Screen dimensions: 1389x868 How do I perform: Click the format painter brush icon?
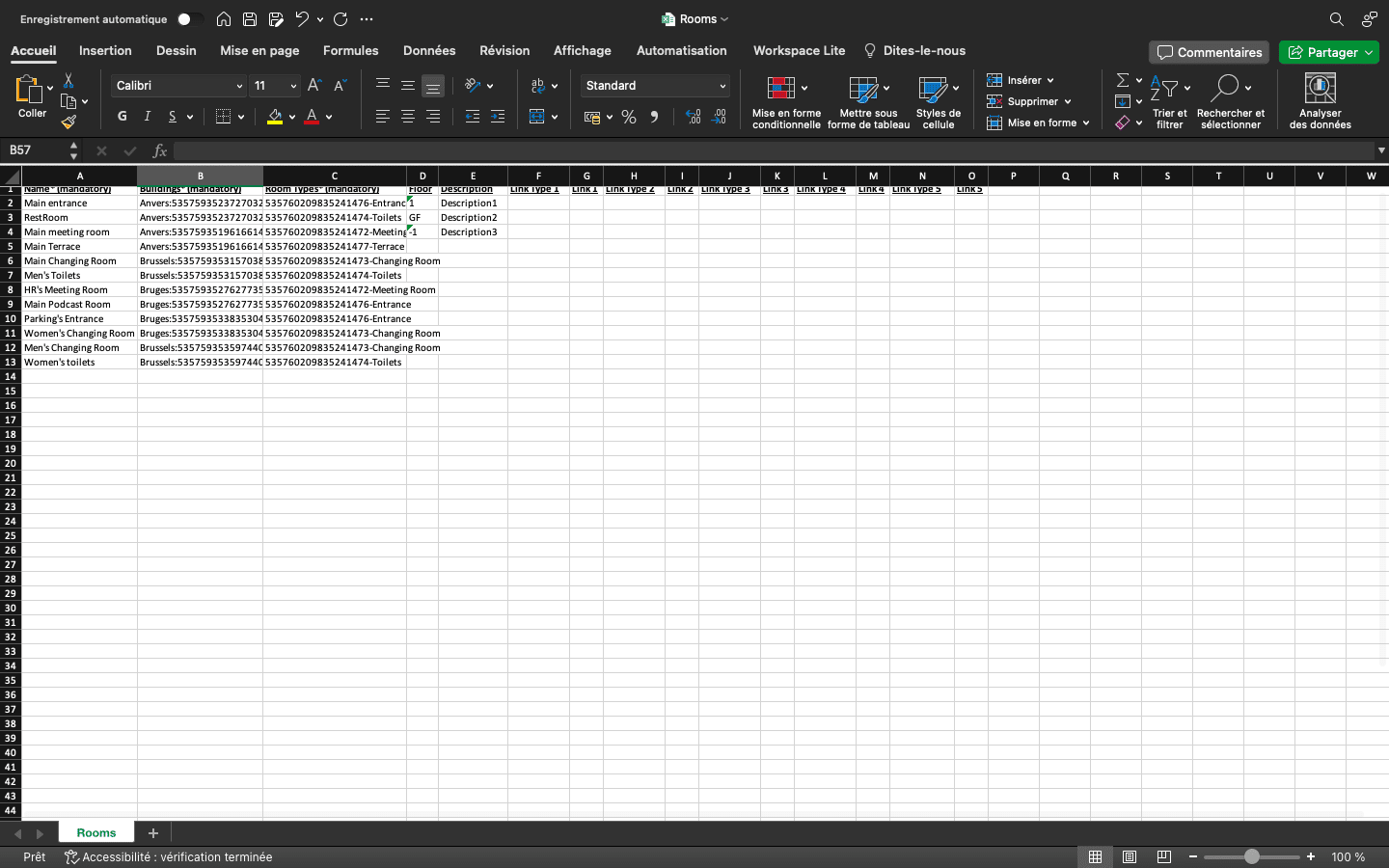(68, 122)
